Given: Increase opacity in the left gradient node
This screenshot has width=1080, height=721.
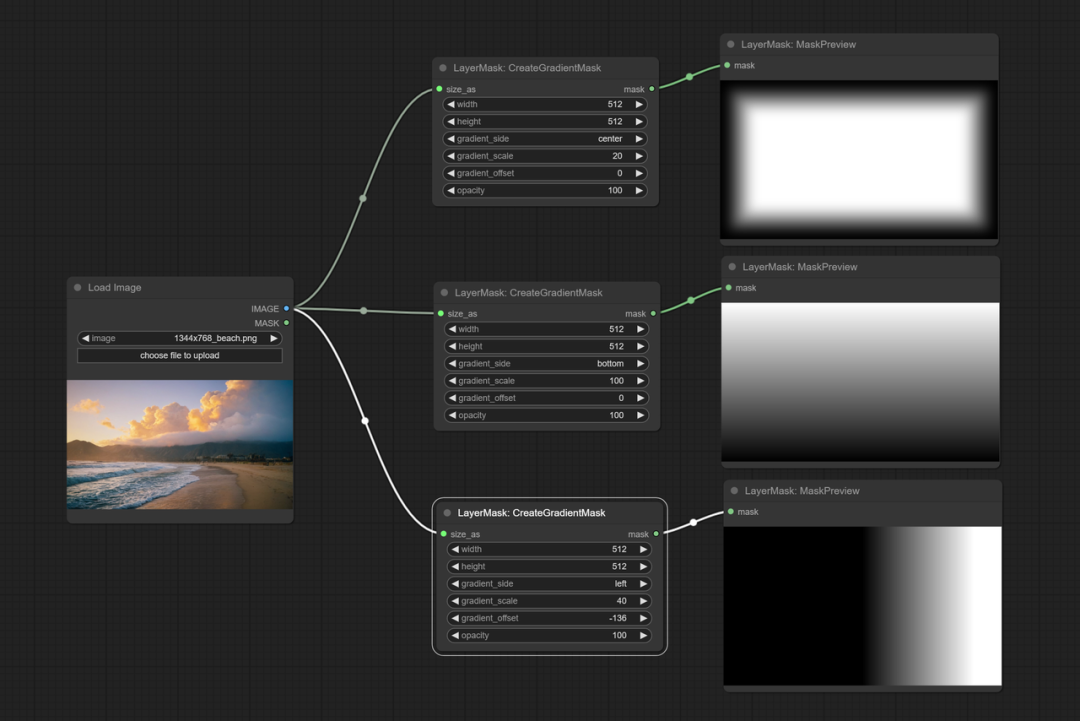Looking at the screenshot, I should [x=643, y=635].
